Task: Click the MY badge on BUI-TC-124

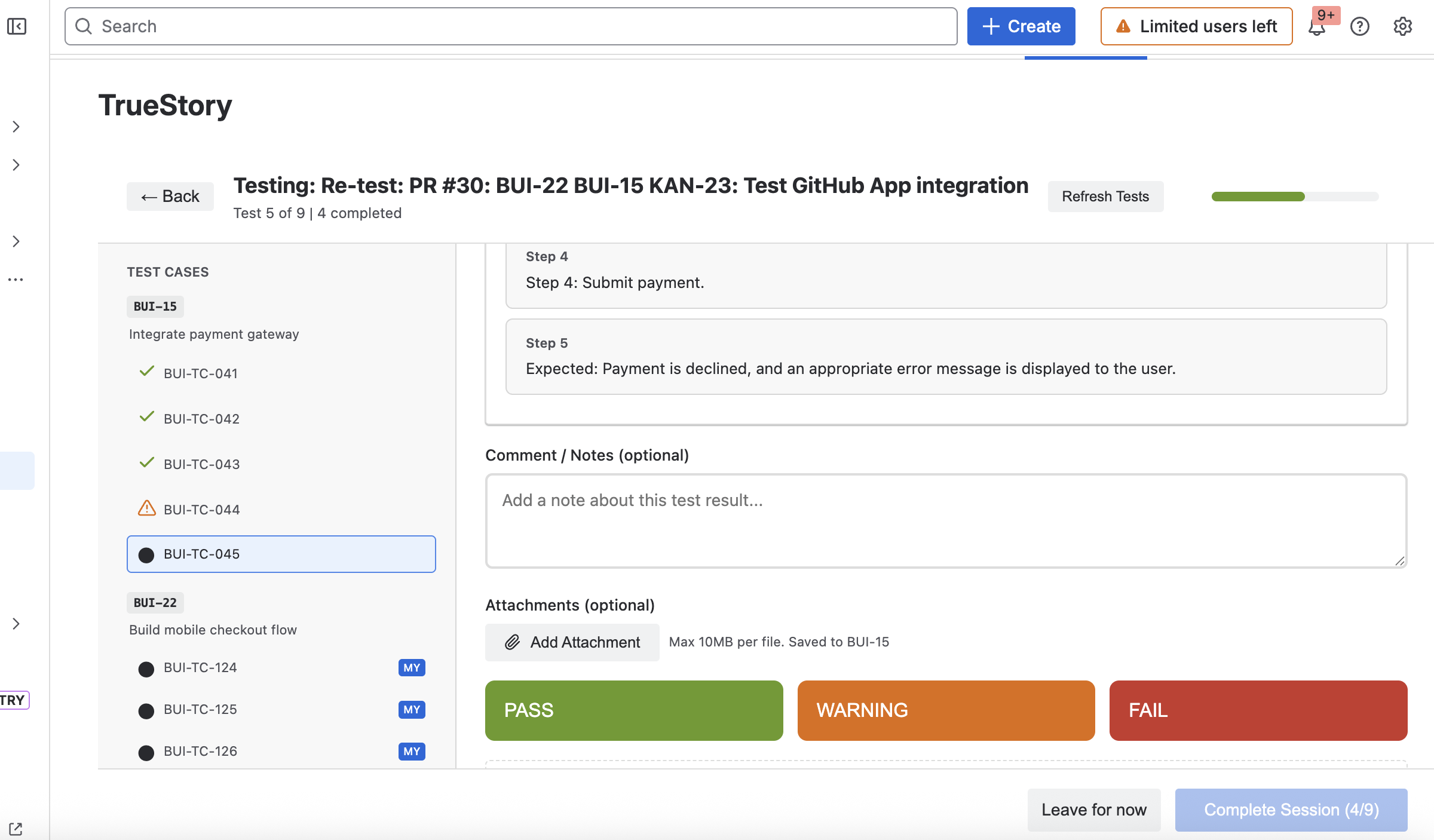Action: click(412, 667)
